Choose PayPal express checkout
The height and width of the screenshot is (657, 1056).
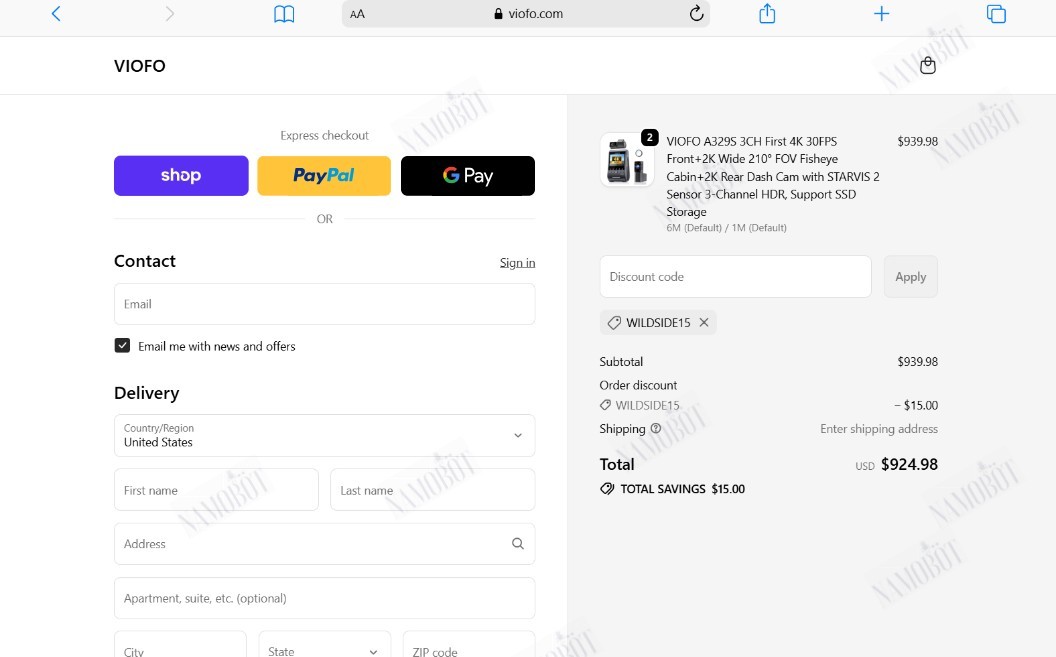[324, 176]
